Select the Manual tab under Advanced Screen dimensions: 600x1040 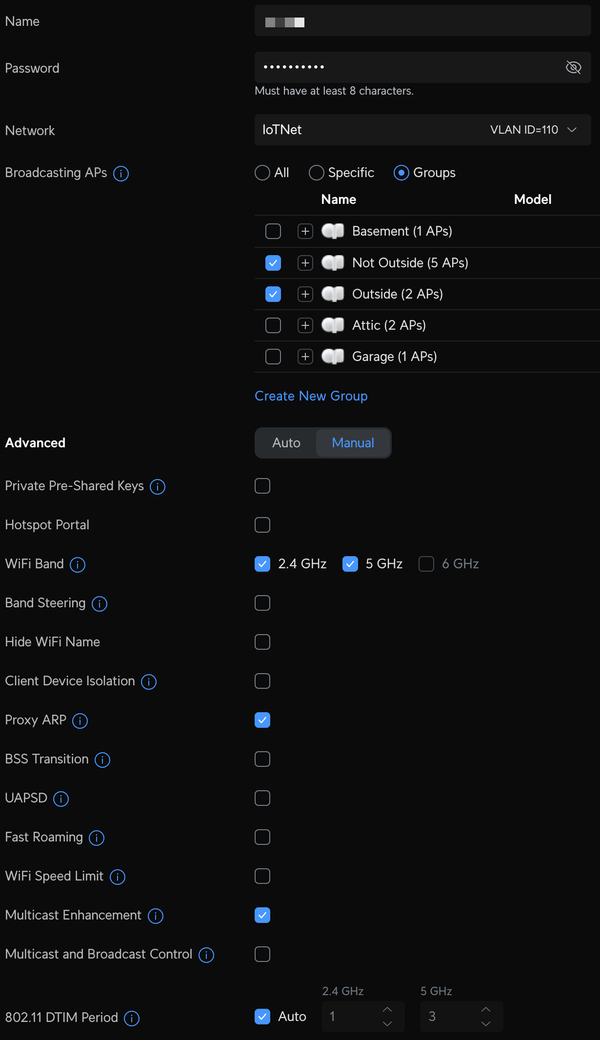pyautogui.click(x=352, y=442)
